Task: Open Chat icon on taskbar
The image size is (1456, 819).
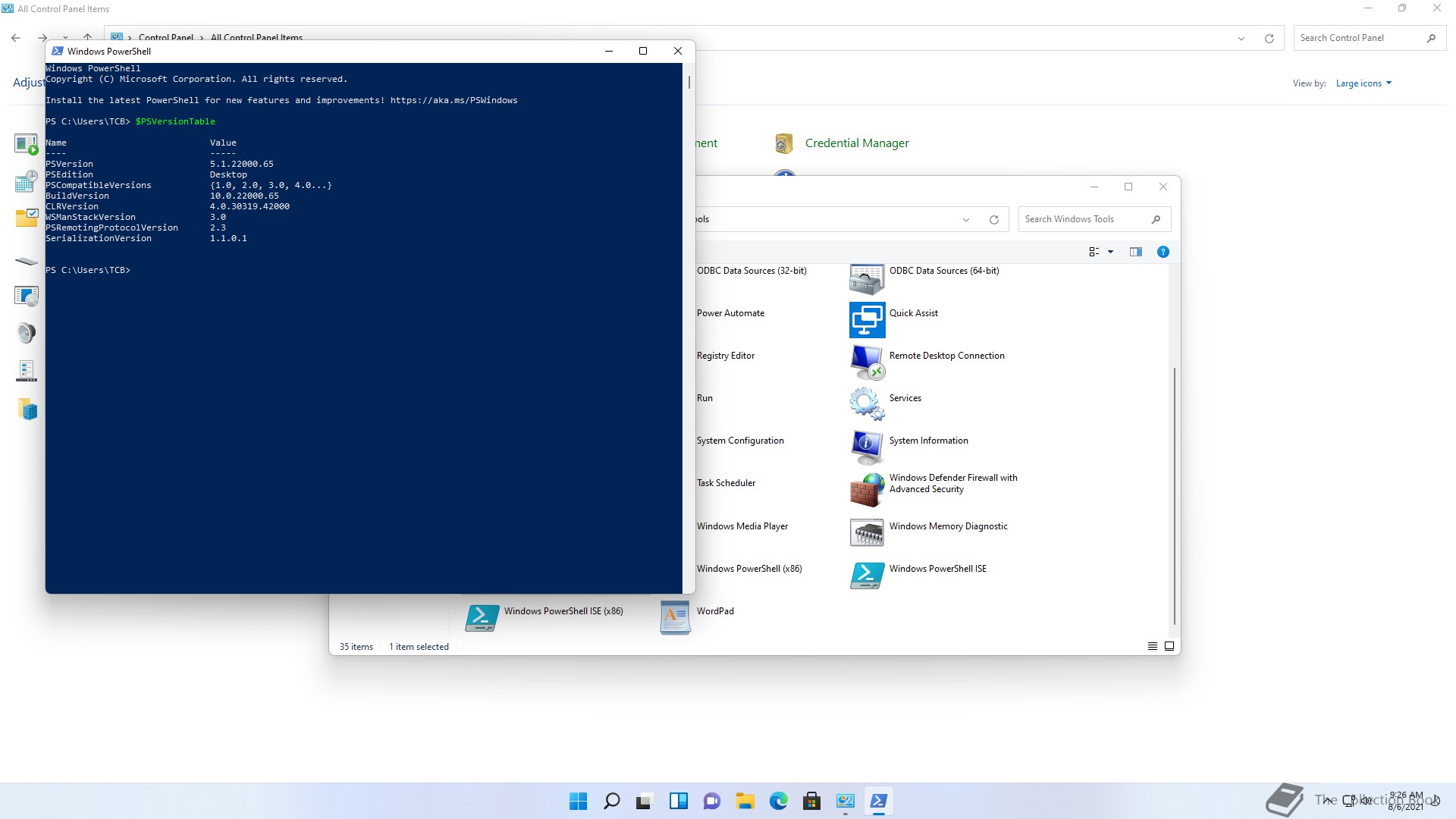Action: point(711,801)
